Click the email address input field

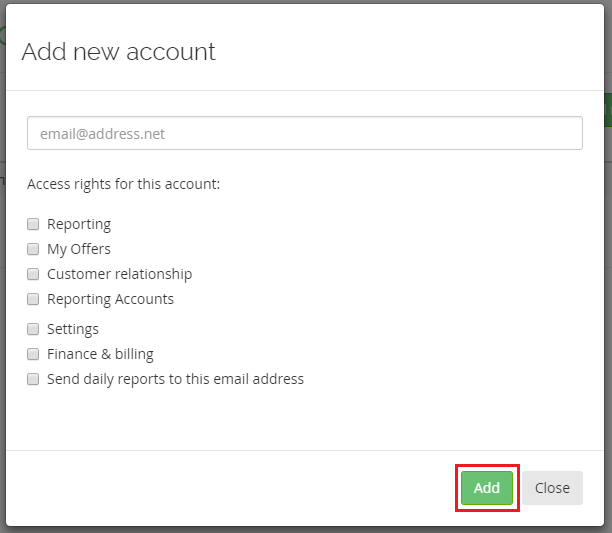coord(305,133)
